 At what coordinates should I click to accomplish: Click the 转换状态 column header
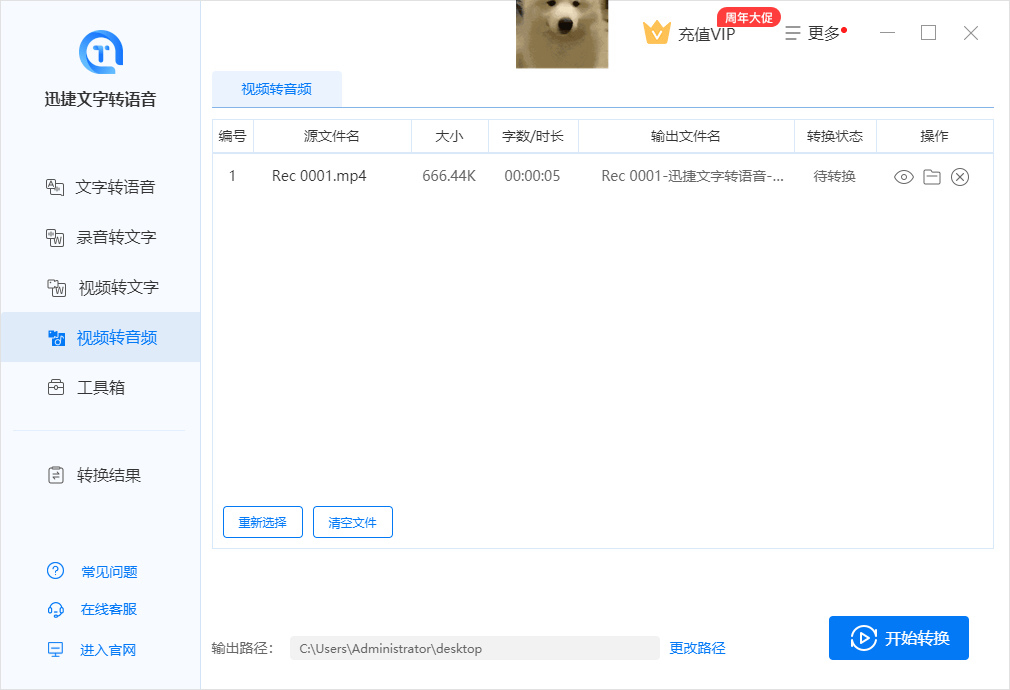835,136
